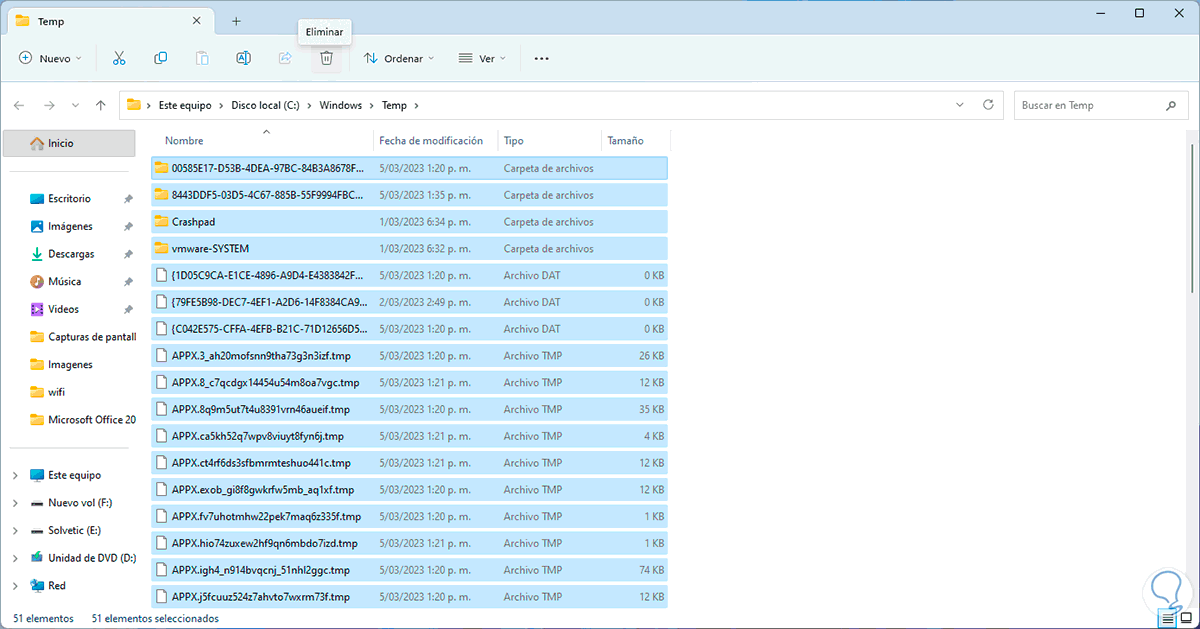Open the three-dots more options menu
This screenshot has width=1200, height=629.
coord(541,59)
